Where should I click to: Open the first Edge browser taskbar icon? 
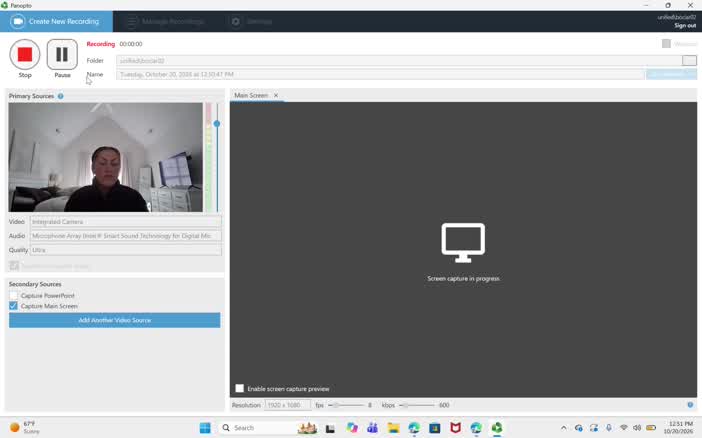[x=414, y=428]
